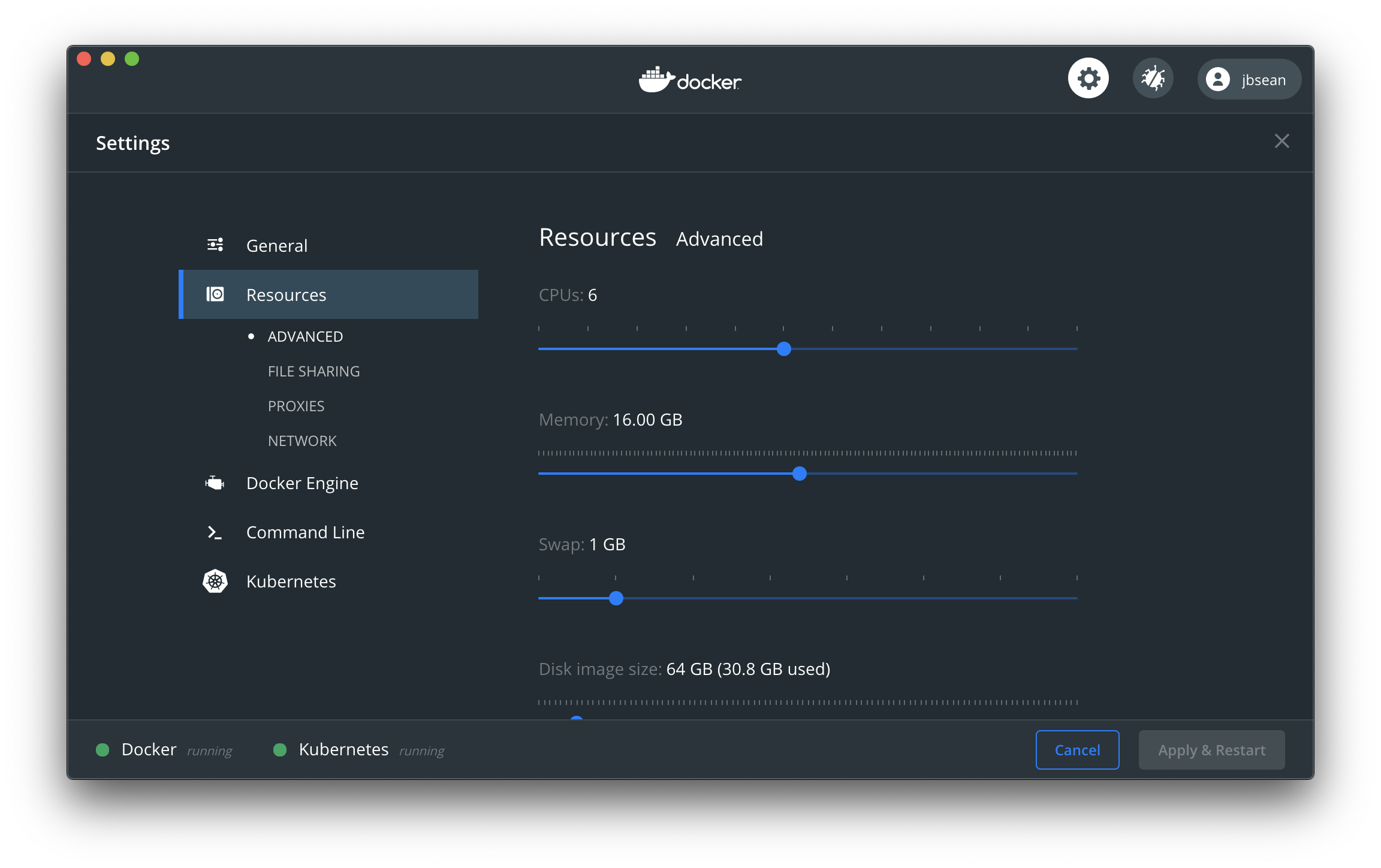The width and height of the screenshot is (1381, 868).
Task: Select the NETWORK subsection
Action: click(x=300, y=440)
